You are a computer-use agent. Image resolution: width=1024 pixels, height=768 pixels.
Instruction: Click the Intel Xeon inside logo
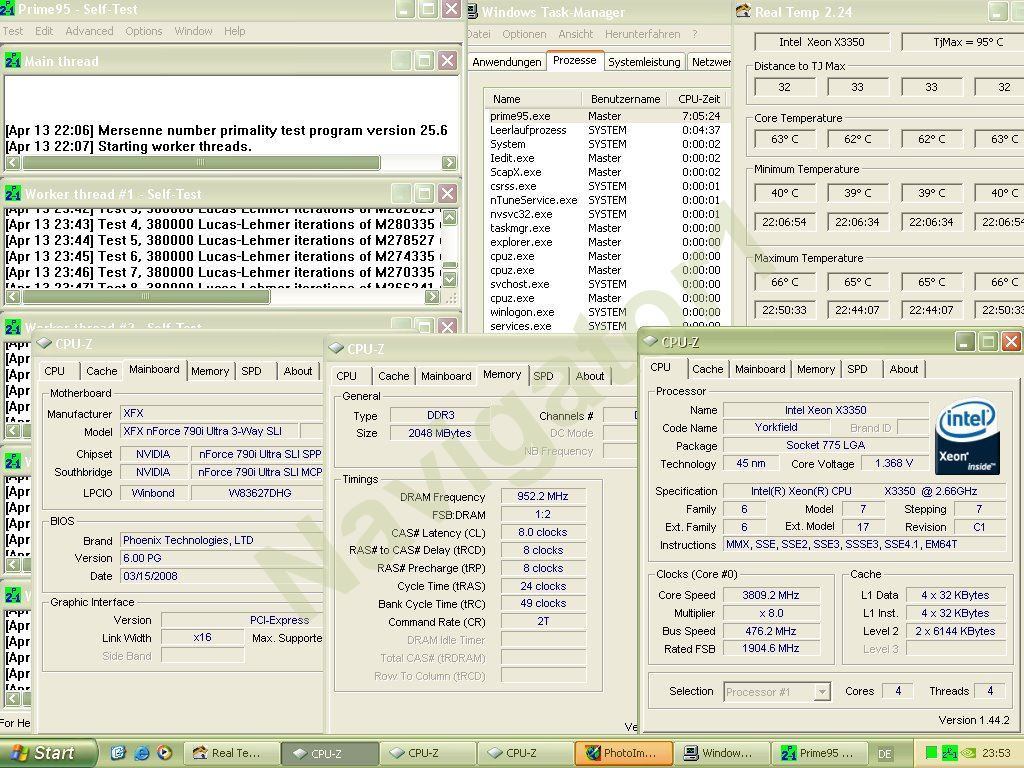point(967,436)
